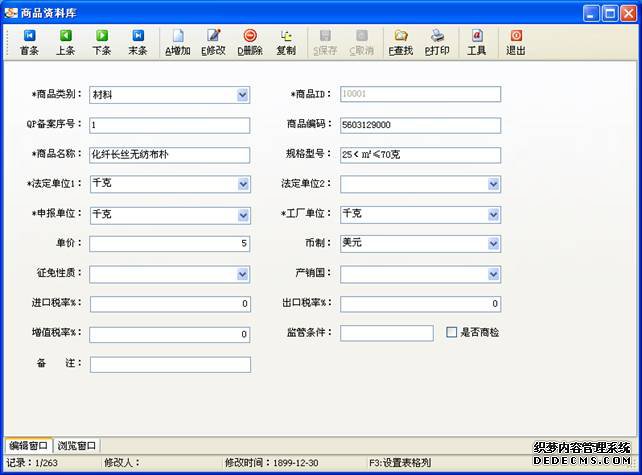Viewport: 642px width, 475px height.
Task: Expand the 产销国 country dropdown
Action: point(493,273)
